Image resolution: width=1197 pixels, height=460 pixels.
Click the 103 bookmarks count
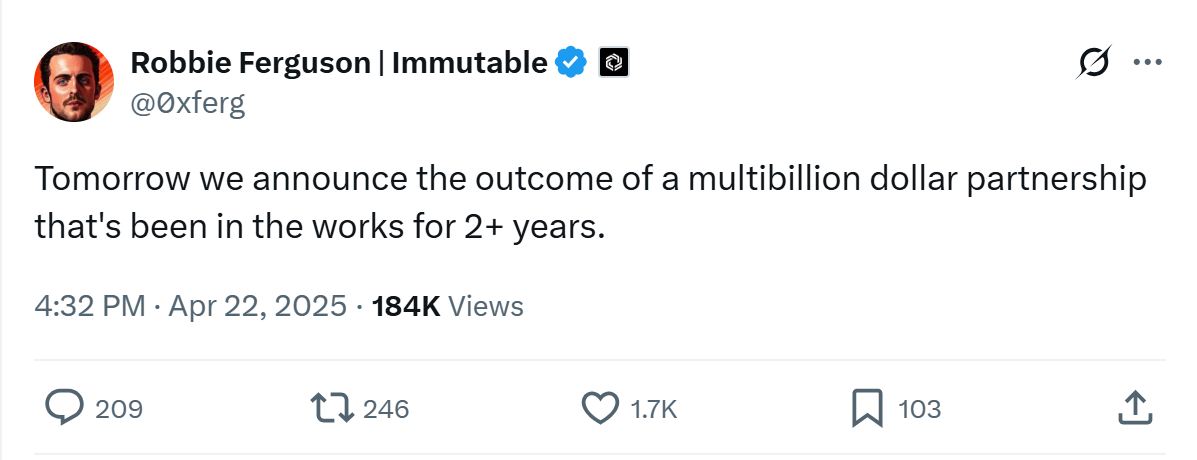(x=919, y=409)
